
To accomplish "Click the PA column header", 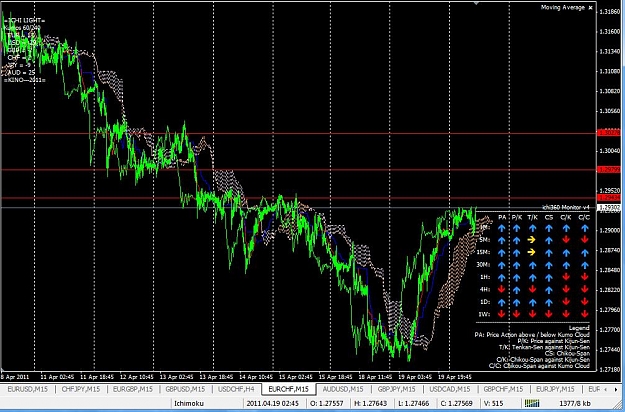I will (502, 218).
